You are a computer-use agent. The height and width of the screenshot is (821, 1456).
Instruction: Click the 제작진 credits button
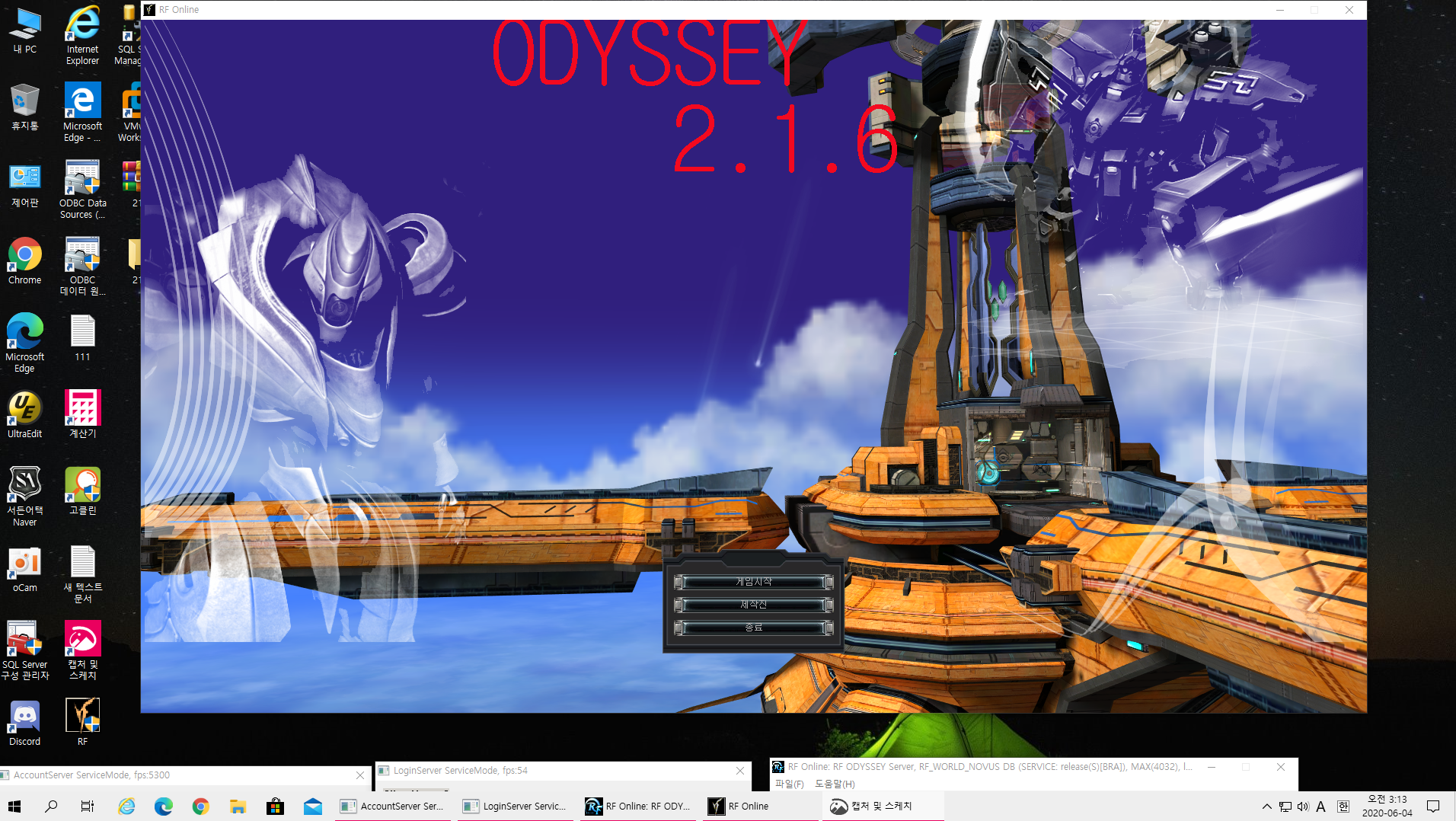pos(753,605)
